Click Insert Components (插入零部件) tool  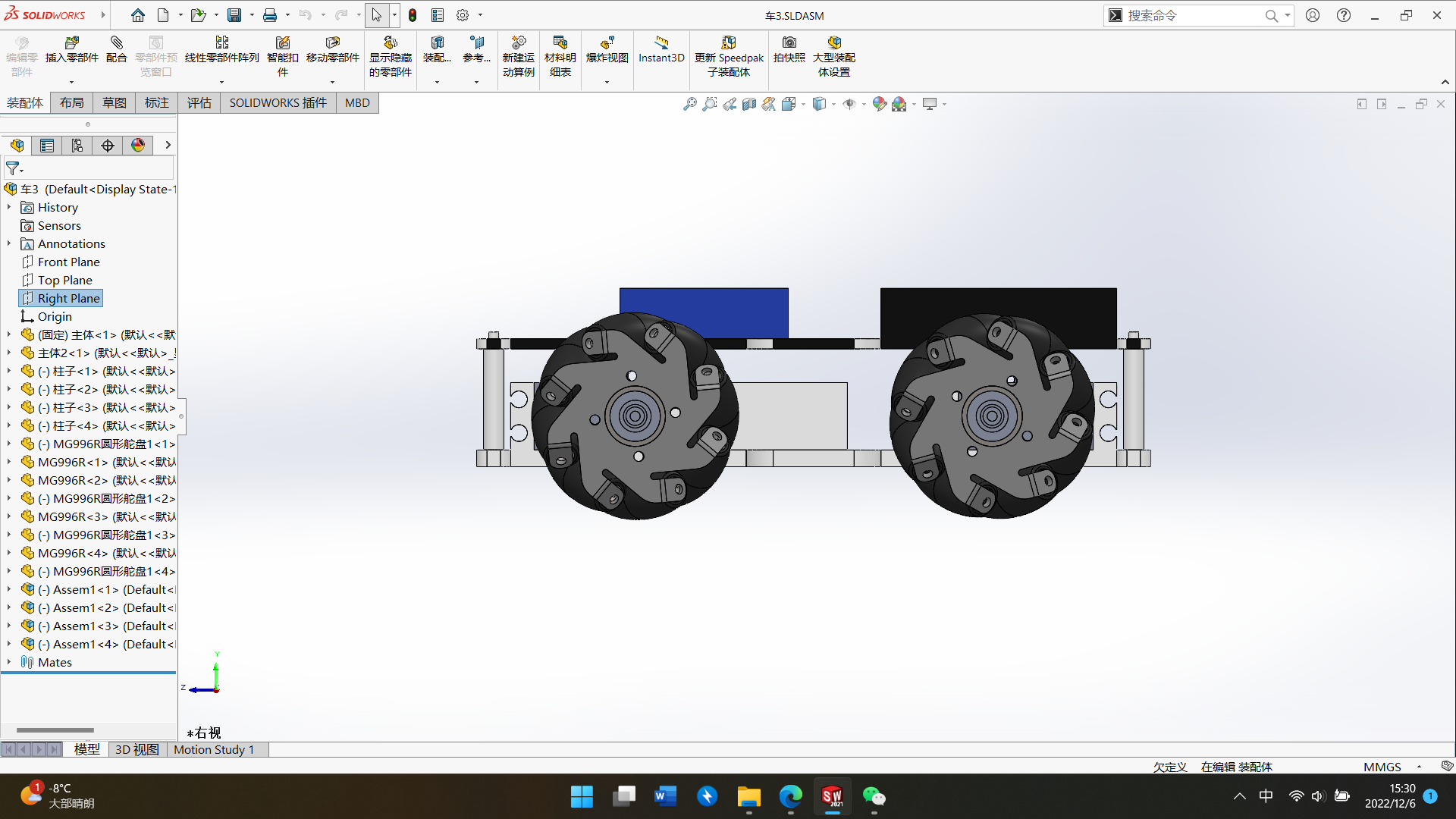tap(72, 50)
